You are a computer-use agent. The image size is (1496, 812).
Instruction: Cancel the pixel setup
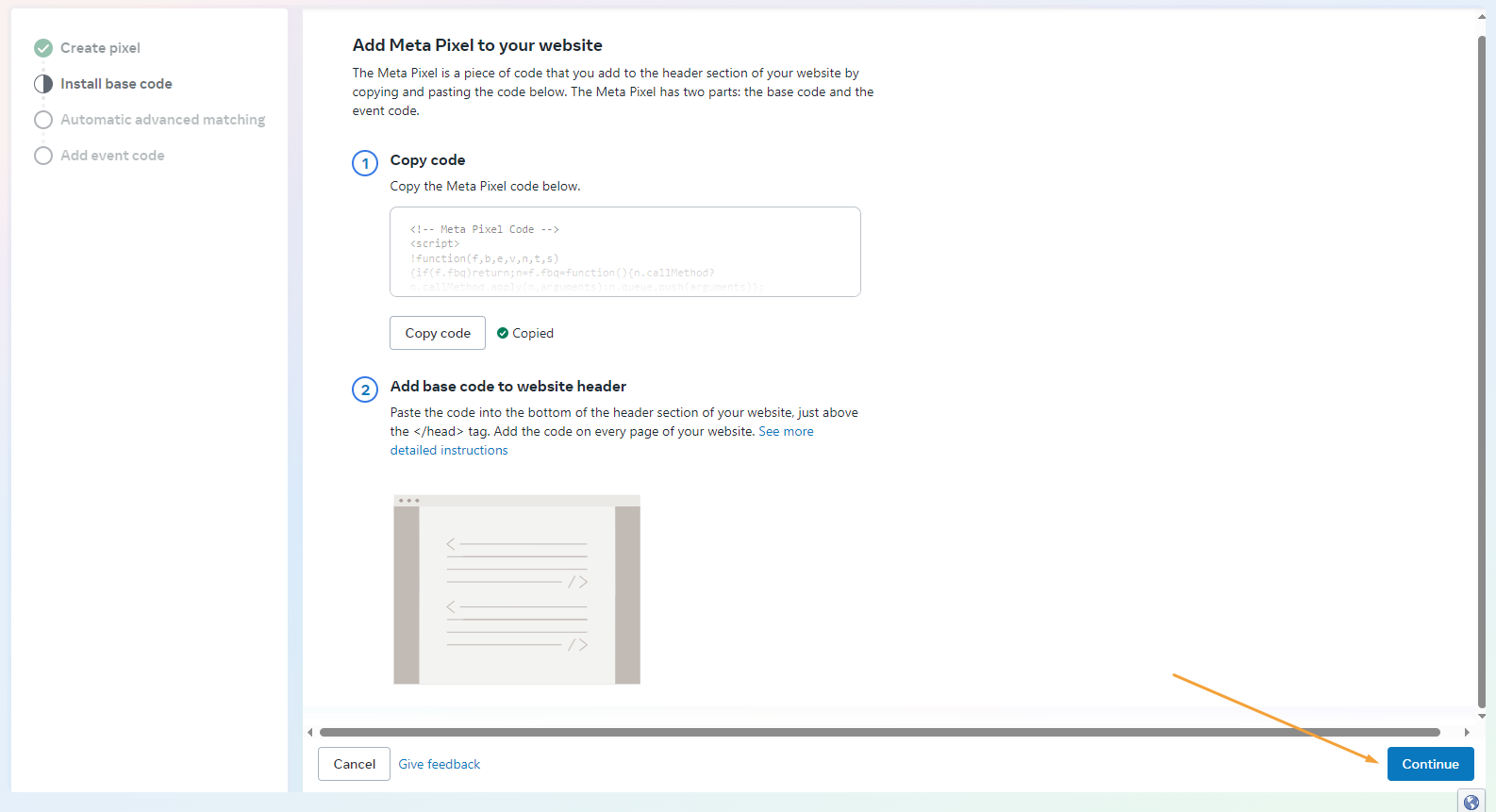(354, 764)
